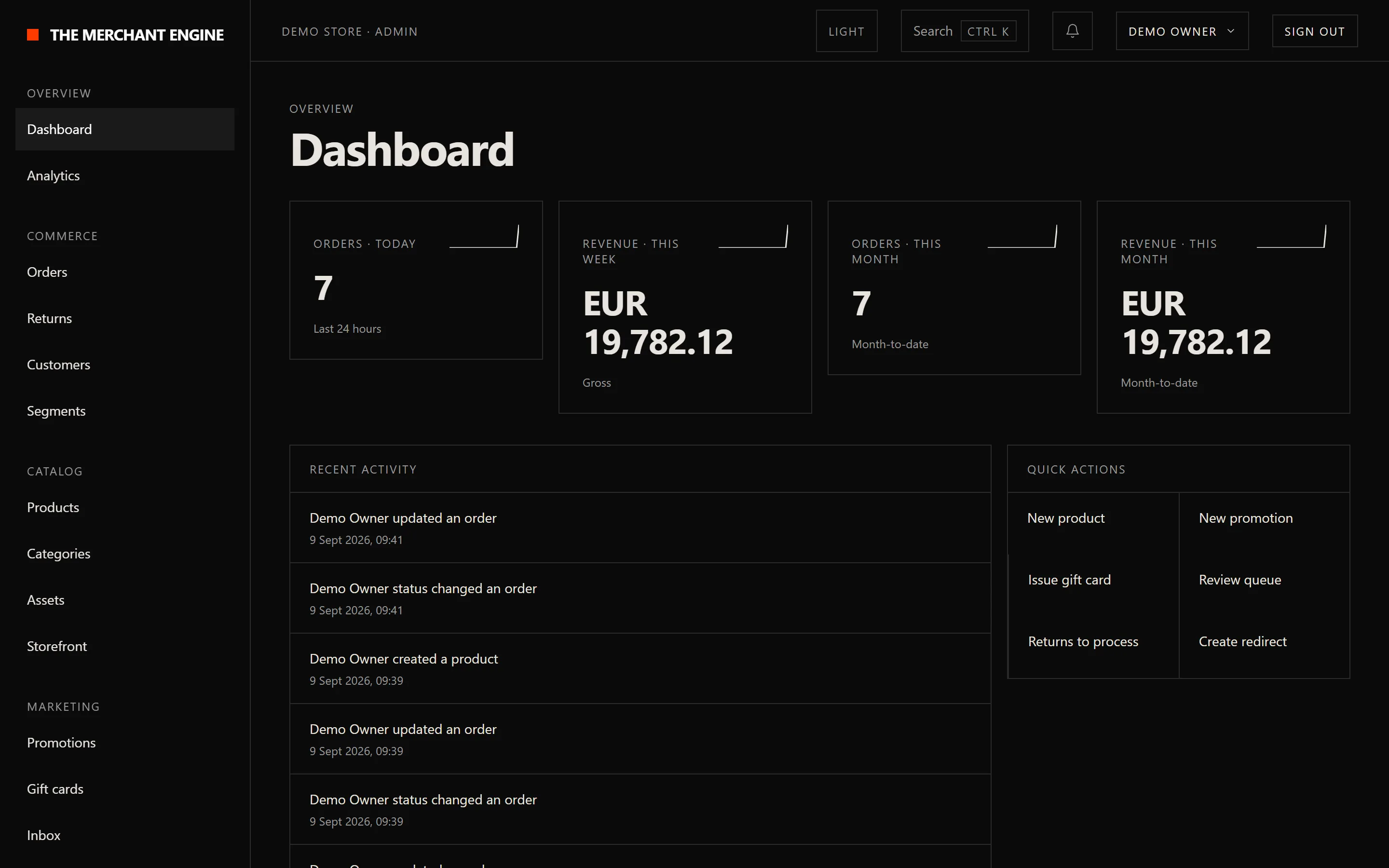Click the Revenue · This Month card
The width and height of the screenshot is (1389, 868).
tap(1223, 307)
